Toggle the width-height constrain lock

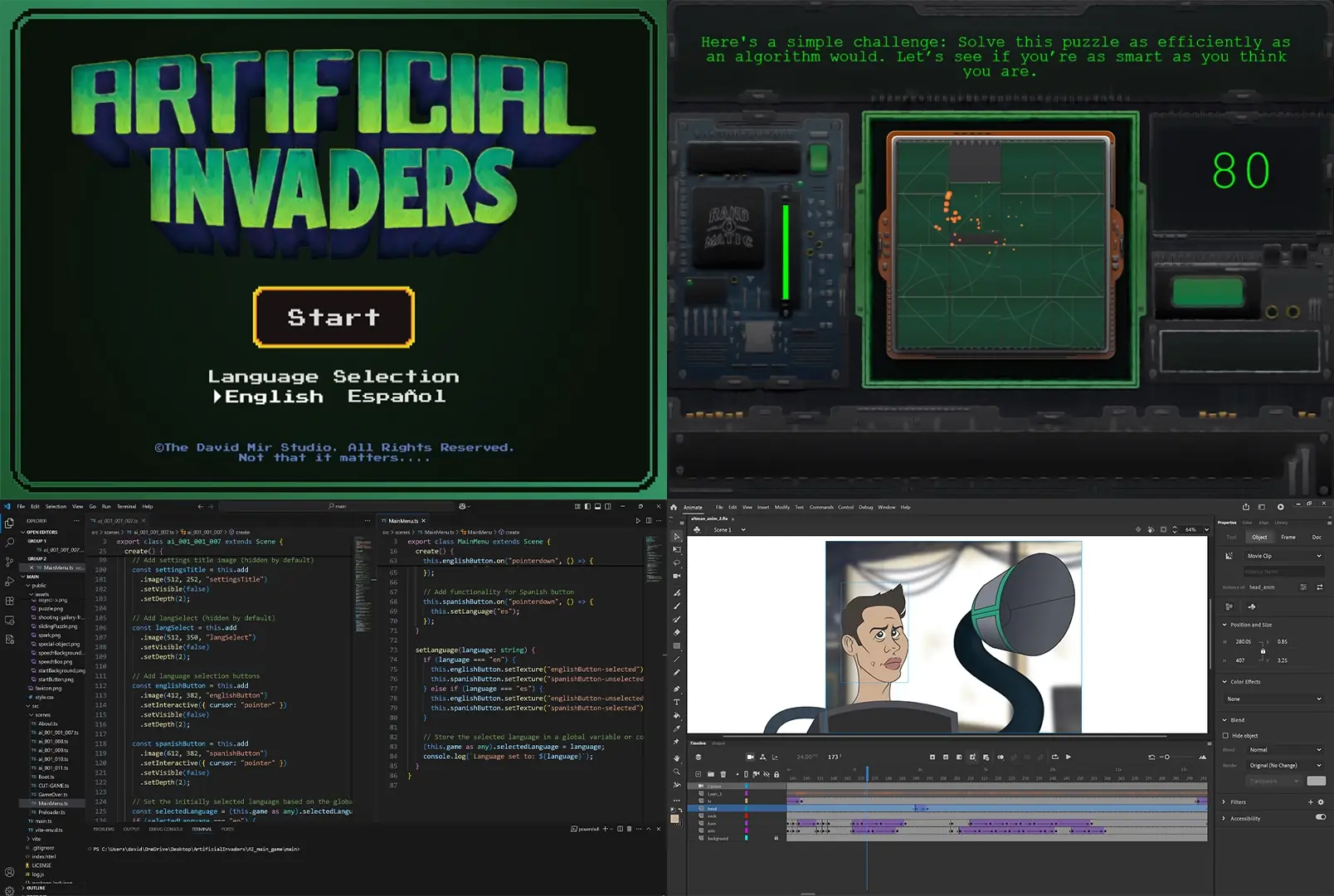pos(1263,651)
